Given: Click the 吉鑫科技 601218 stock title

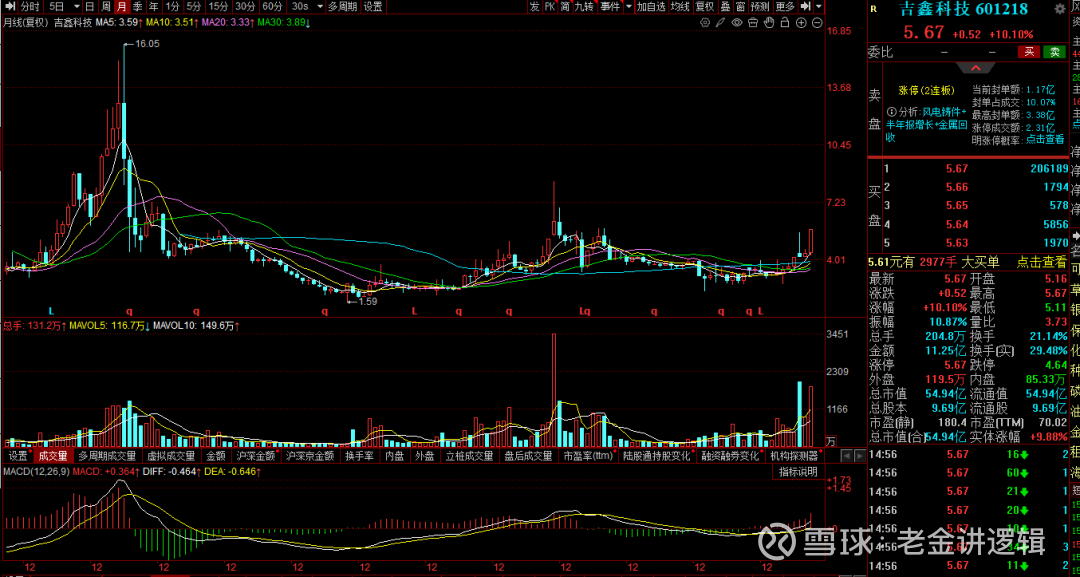Looking at the screenshot, I should (964, 9).
